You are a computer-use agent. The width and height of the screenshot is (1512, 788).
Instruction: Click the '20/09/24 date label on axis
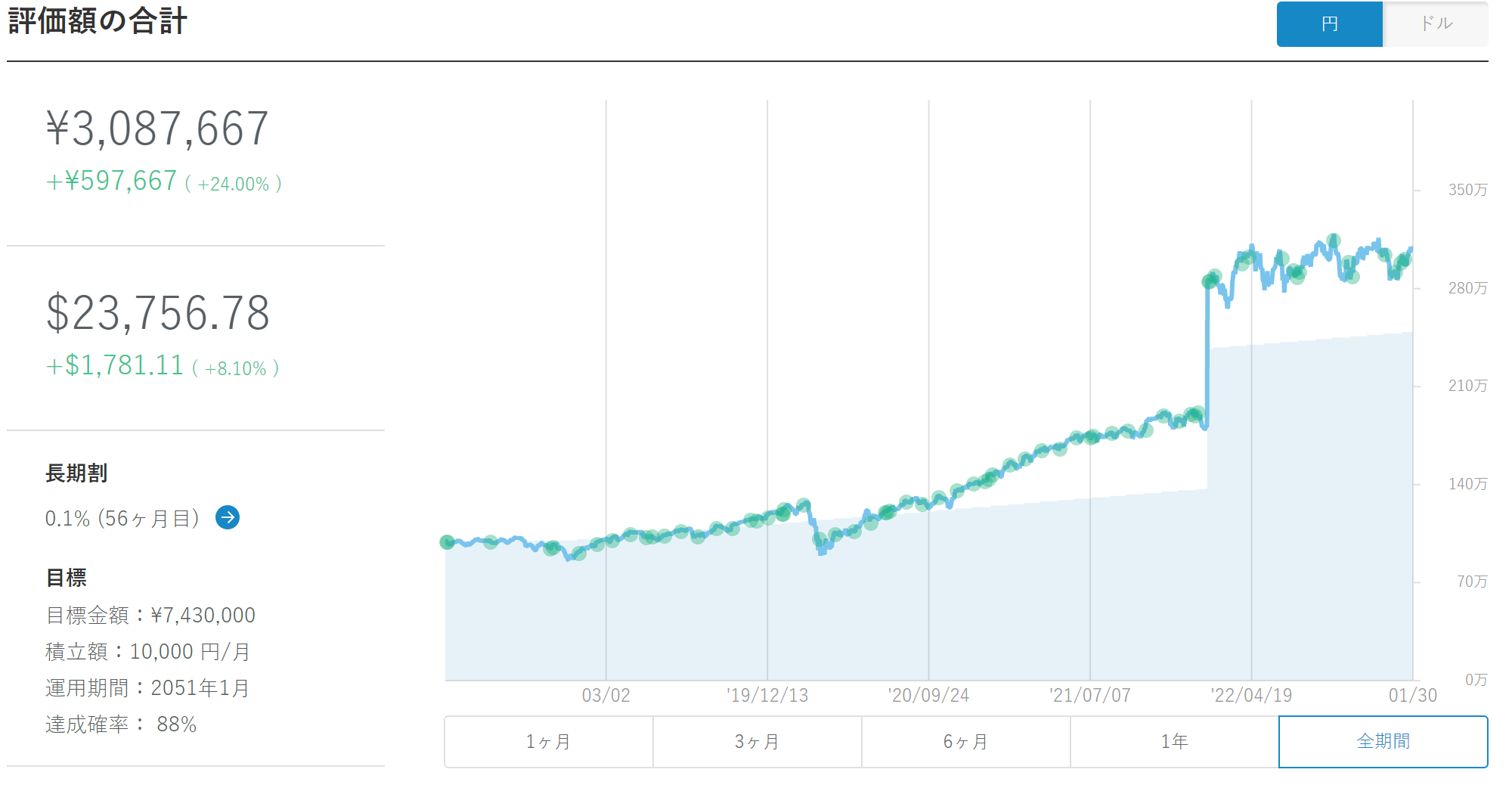click(x=928, y=695)
